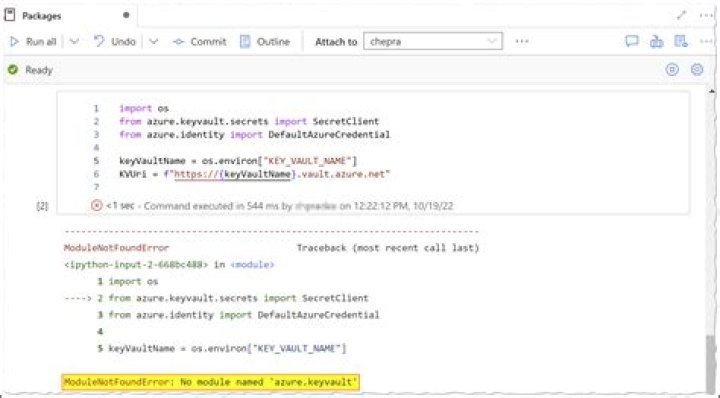This screenshot has width=720, height=398.
Task: Click the Ready status text
Action: pos(39,70)
